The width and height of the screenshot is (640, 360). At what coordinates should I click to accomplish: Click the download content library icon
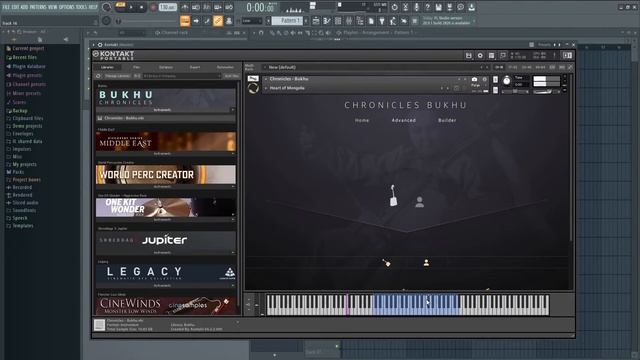[x=471, y=7]
